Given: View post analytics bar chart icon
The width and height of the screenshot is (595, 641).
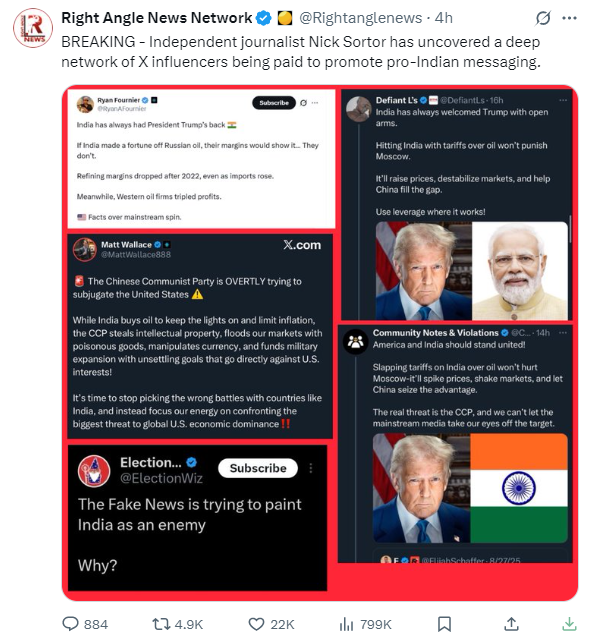Looking at the screenshot, I should tap(346, 624).
